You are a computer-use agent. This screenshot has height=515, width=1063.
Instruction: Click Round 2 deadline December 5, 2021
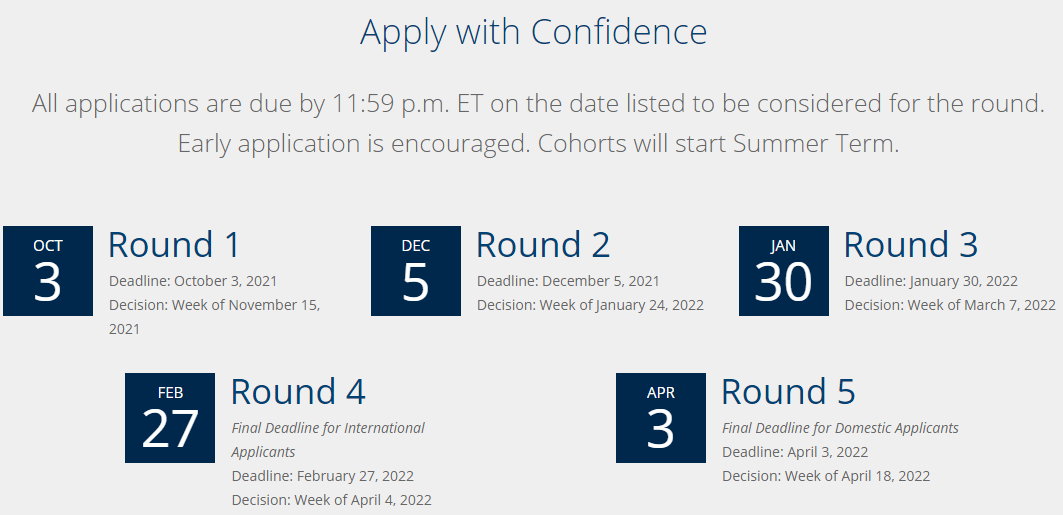click(568, 281)
